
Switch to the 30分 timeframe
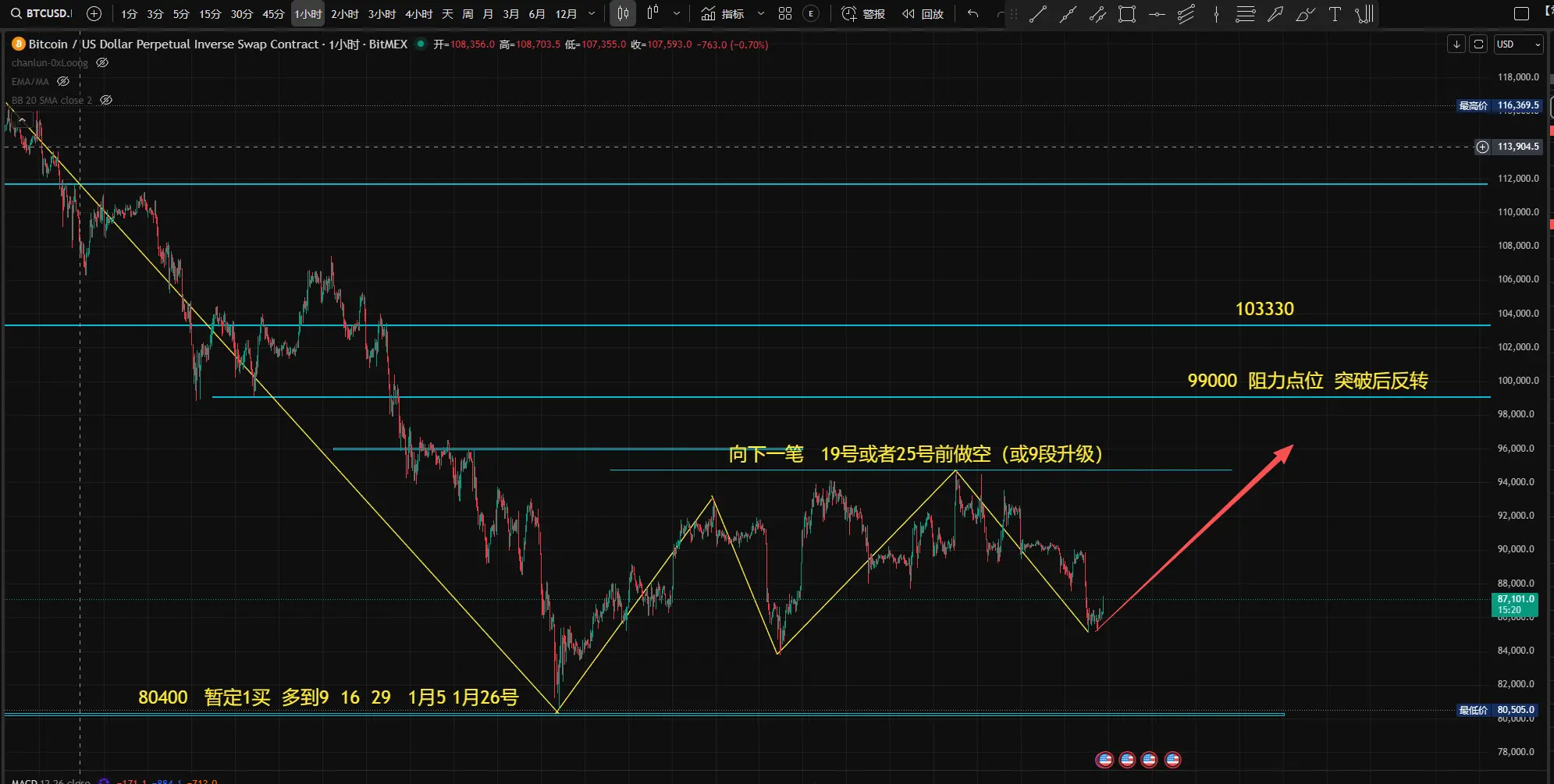(242, 14)
